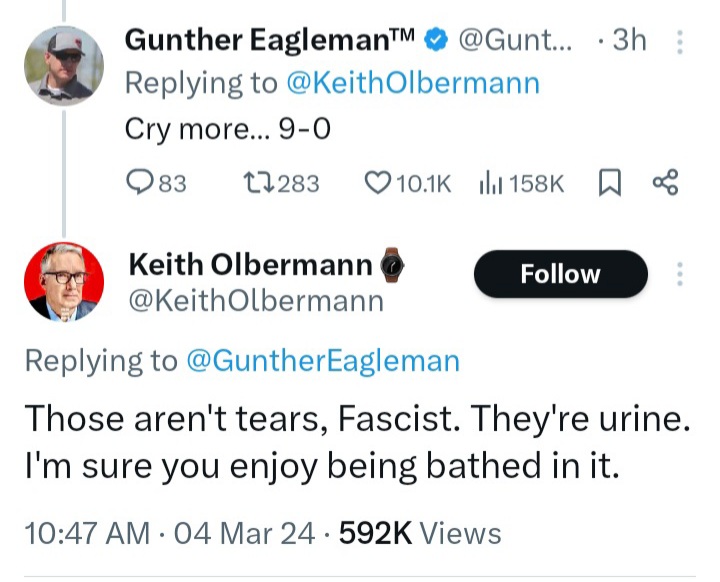
Task: Click Keith Olbermann's profile picture
Action: 63,281
